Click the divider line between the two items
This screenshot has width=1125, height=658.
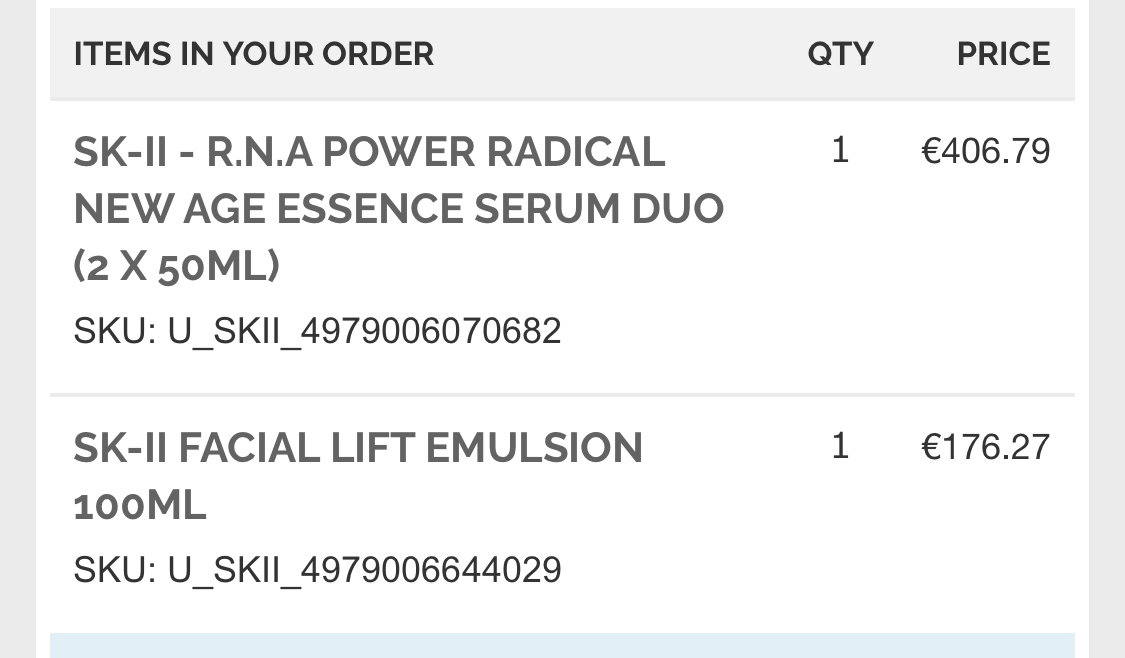[x=562, y=395]
